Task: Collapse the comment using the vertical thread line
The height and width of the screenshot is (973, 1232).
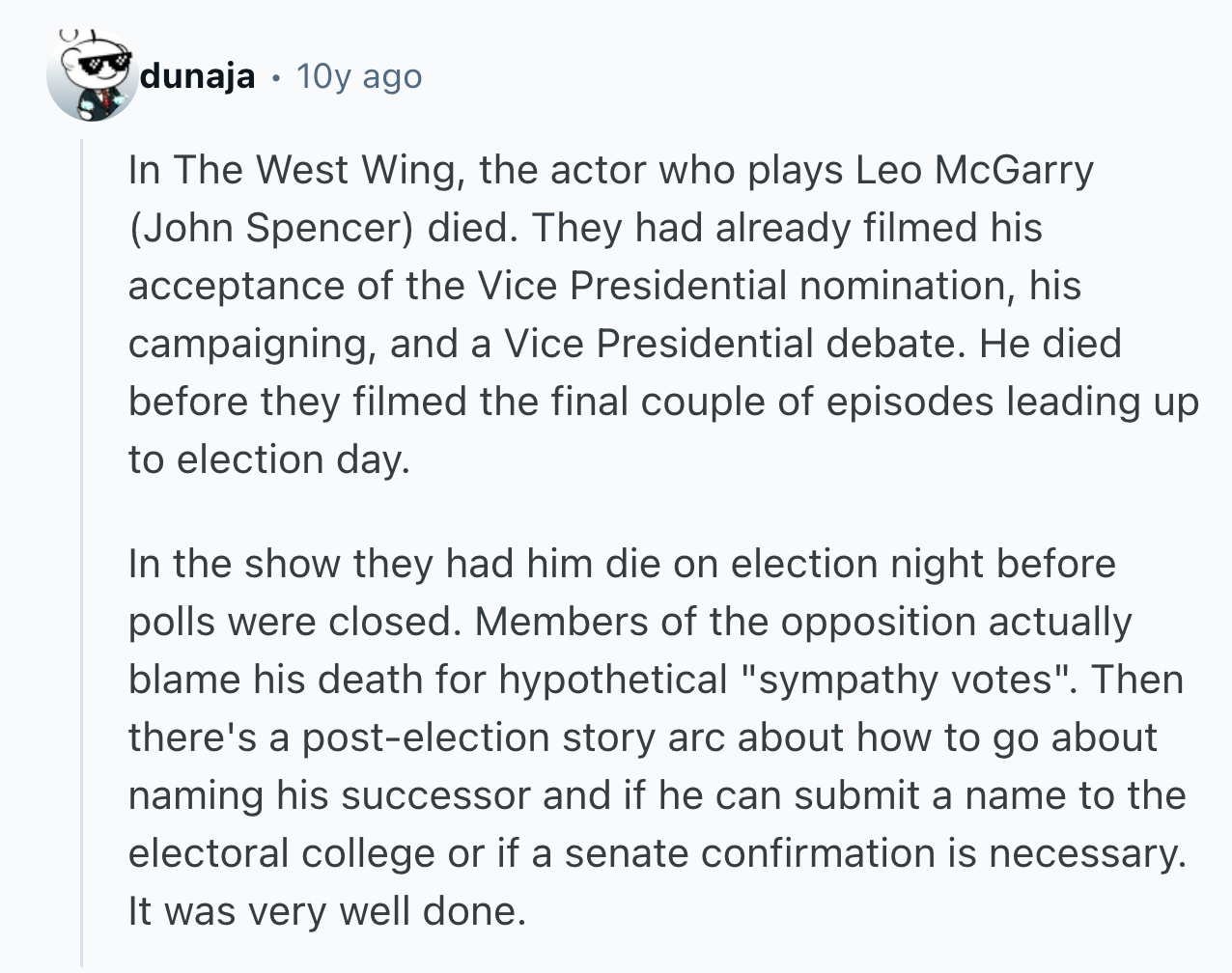Action: click(82, 550)
